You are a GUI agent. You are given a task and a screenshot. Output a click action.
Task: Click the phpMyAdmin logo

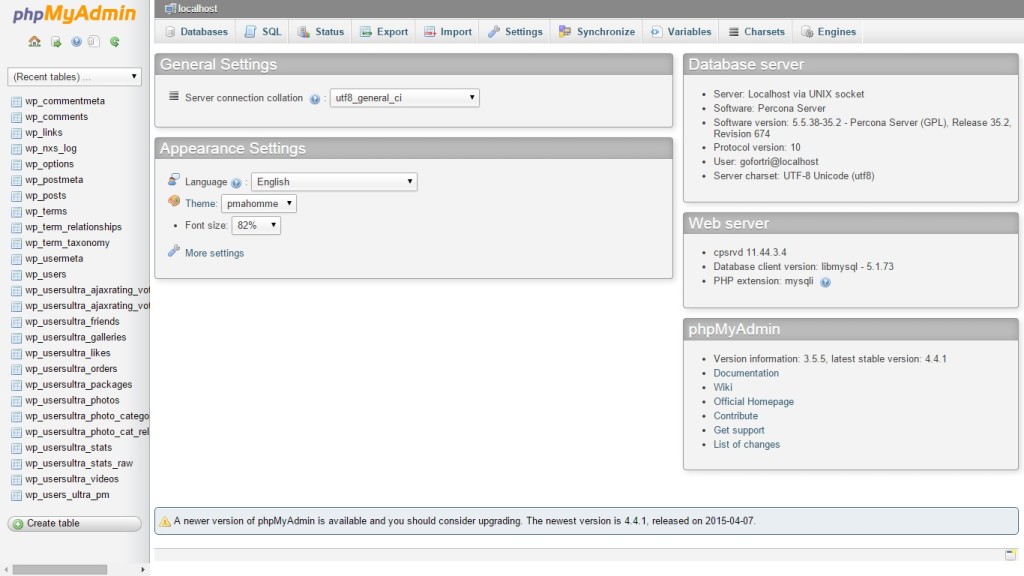click(x=74, y=14)
